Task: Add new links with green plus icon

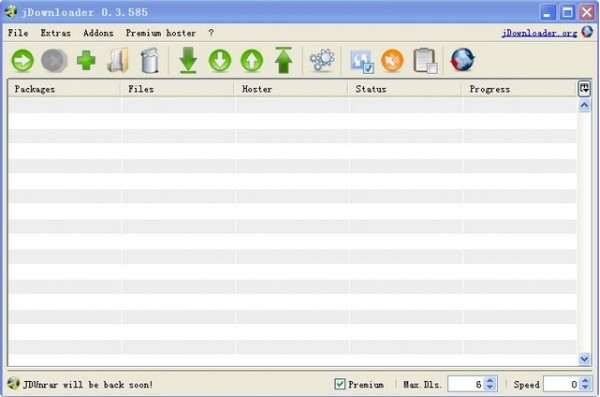Action: click(x=86, y=60)
